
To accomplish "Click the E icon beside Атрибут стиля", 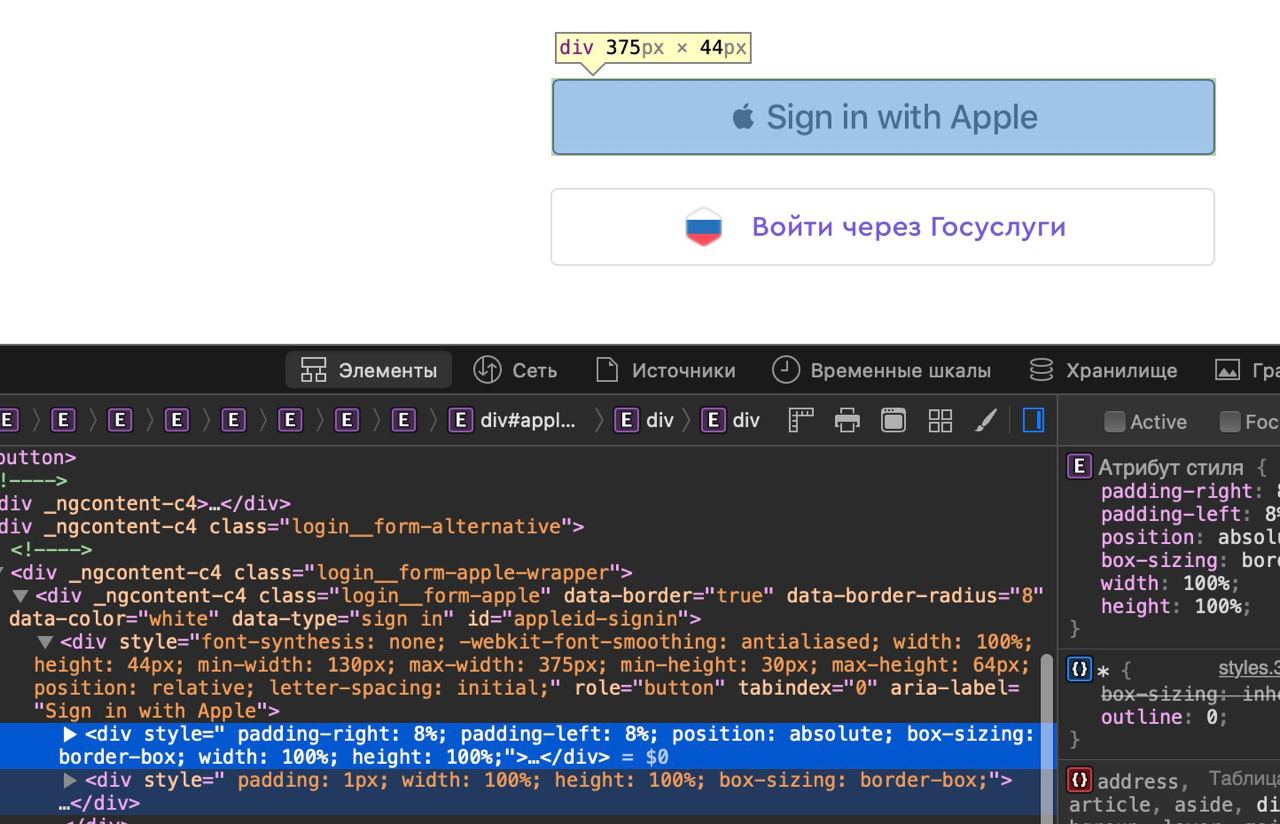I will pos(1079,467).
